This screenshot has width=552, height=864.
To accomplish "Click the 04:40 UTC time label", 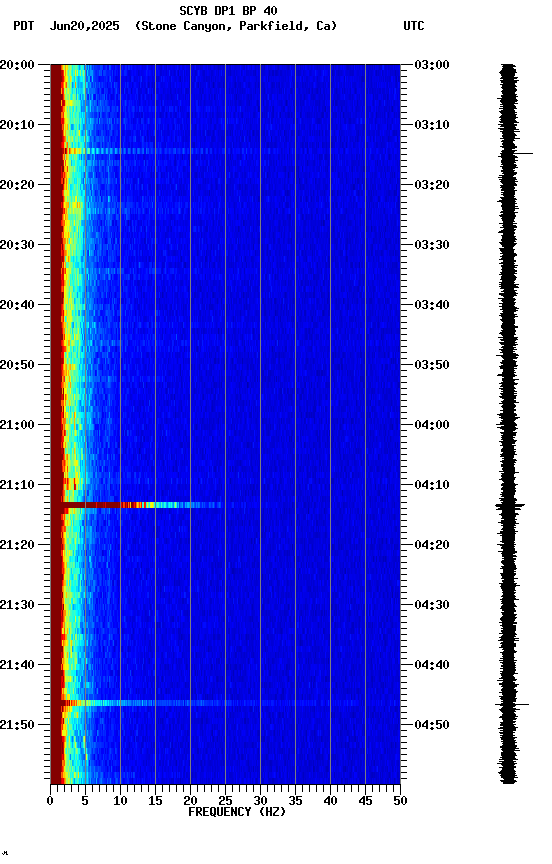I will tap(432, 666).
